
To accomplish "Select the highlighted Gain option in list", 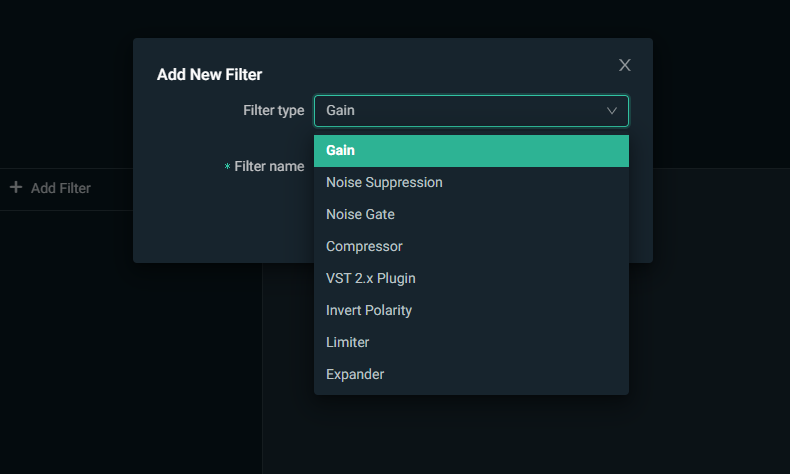I will (471, 151).
